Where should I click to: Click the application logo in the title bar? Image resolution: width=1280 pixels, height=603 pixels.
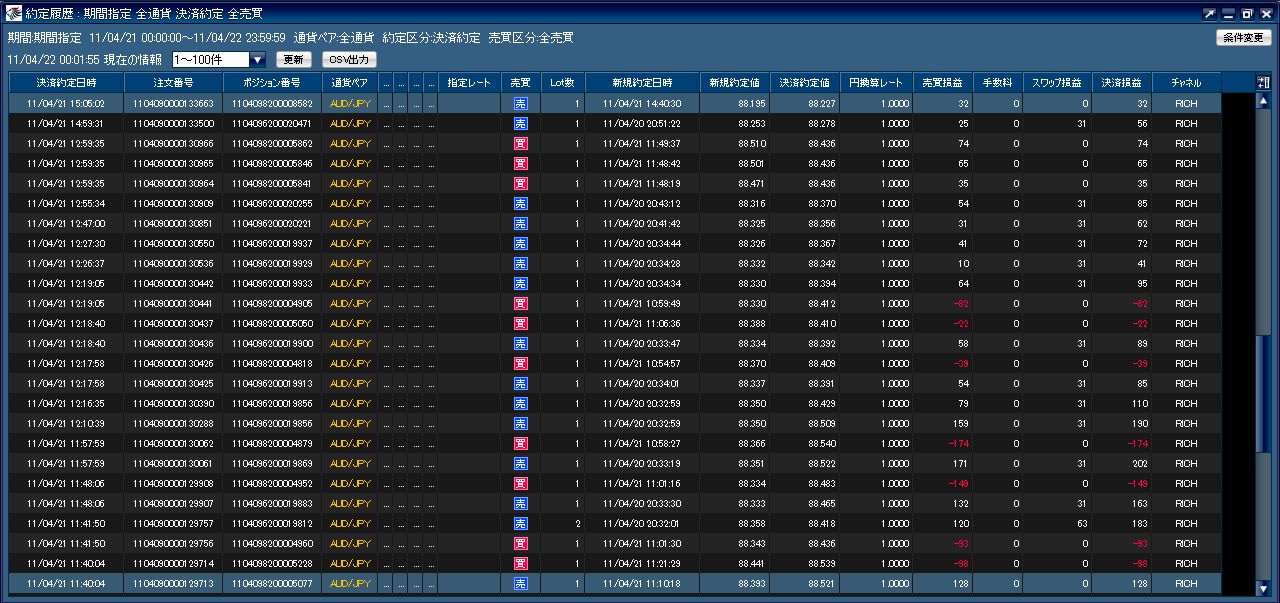[x=14, y=14]
